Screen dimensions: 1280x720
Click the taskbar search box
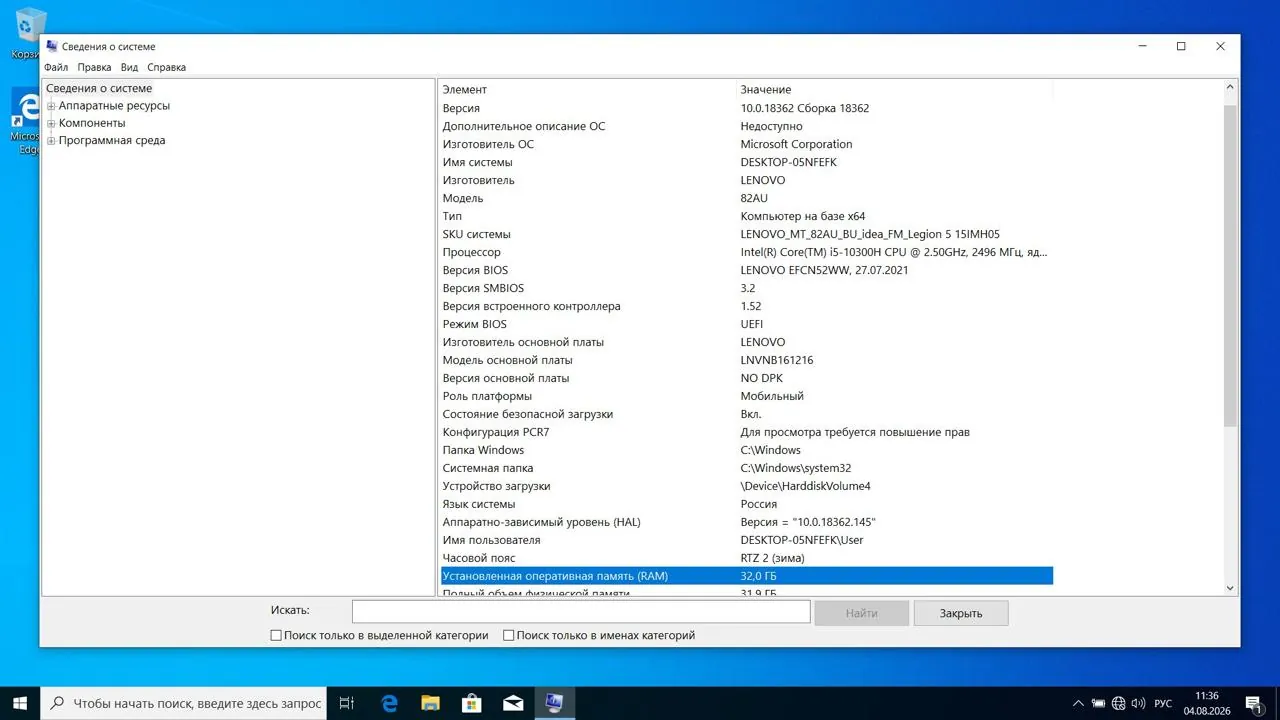tap(183, 703)
